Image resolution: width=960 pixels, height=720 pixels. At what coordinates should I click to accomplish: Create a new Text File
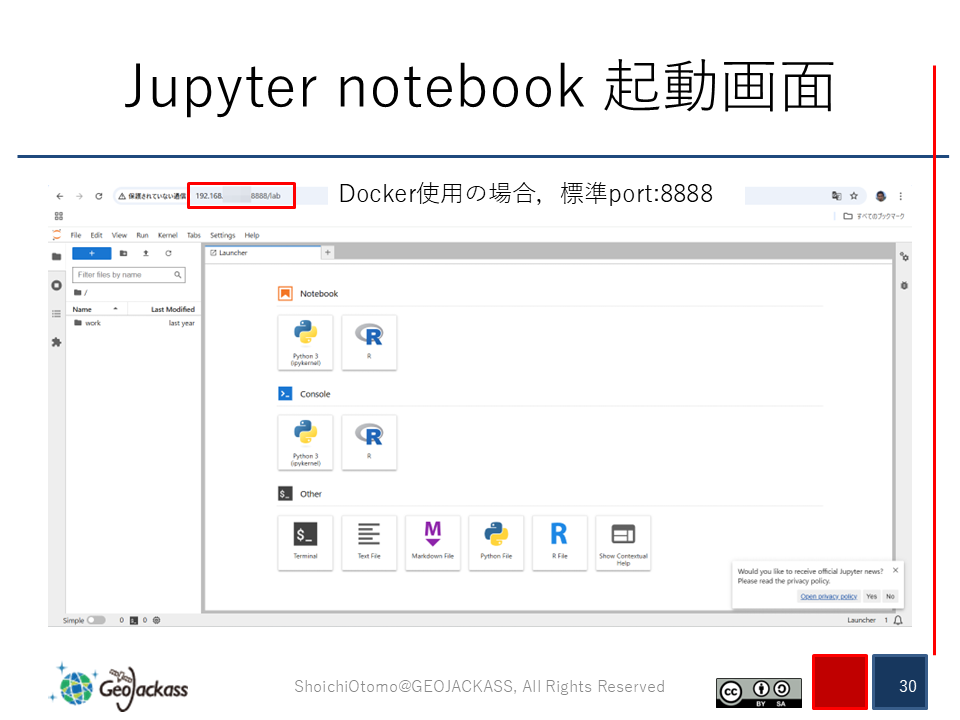coord(369,543)
